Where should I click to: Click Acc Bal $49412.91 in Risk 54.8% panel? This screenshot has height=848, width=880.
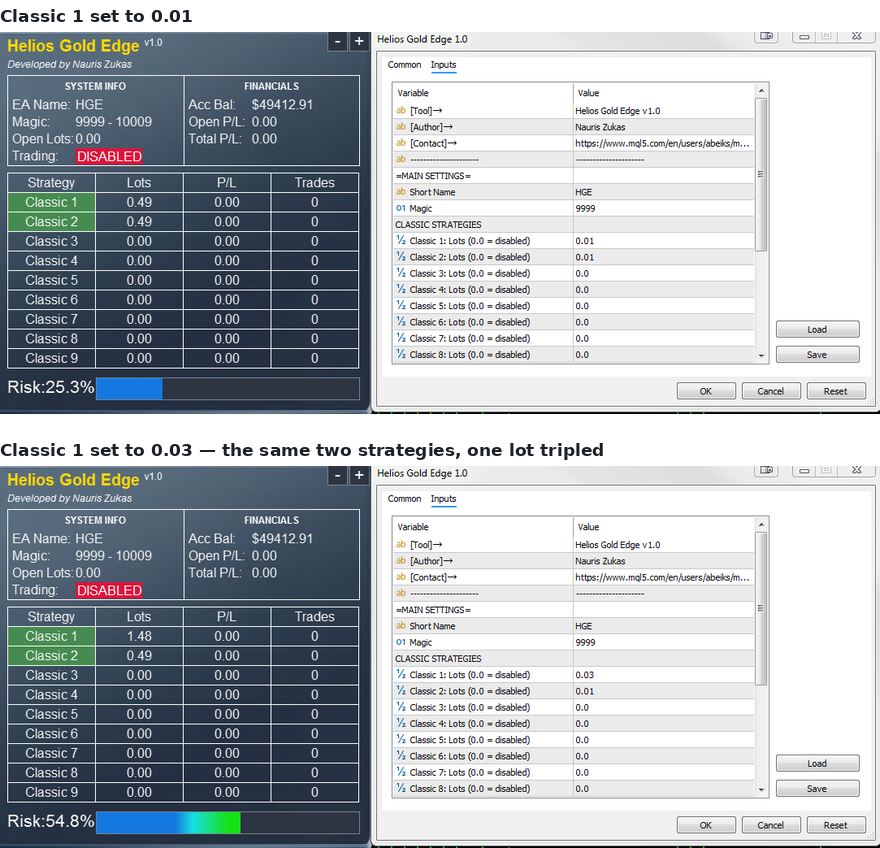250,539
